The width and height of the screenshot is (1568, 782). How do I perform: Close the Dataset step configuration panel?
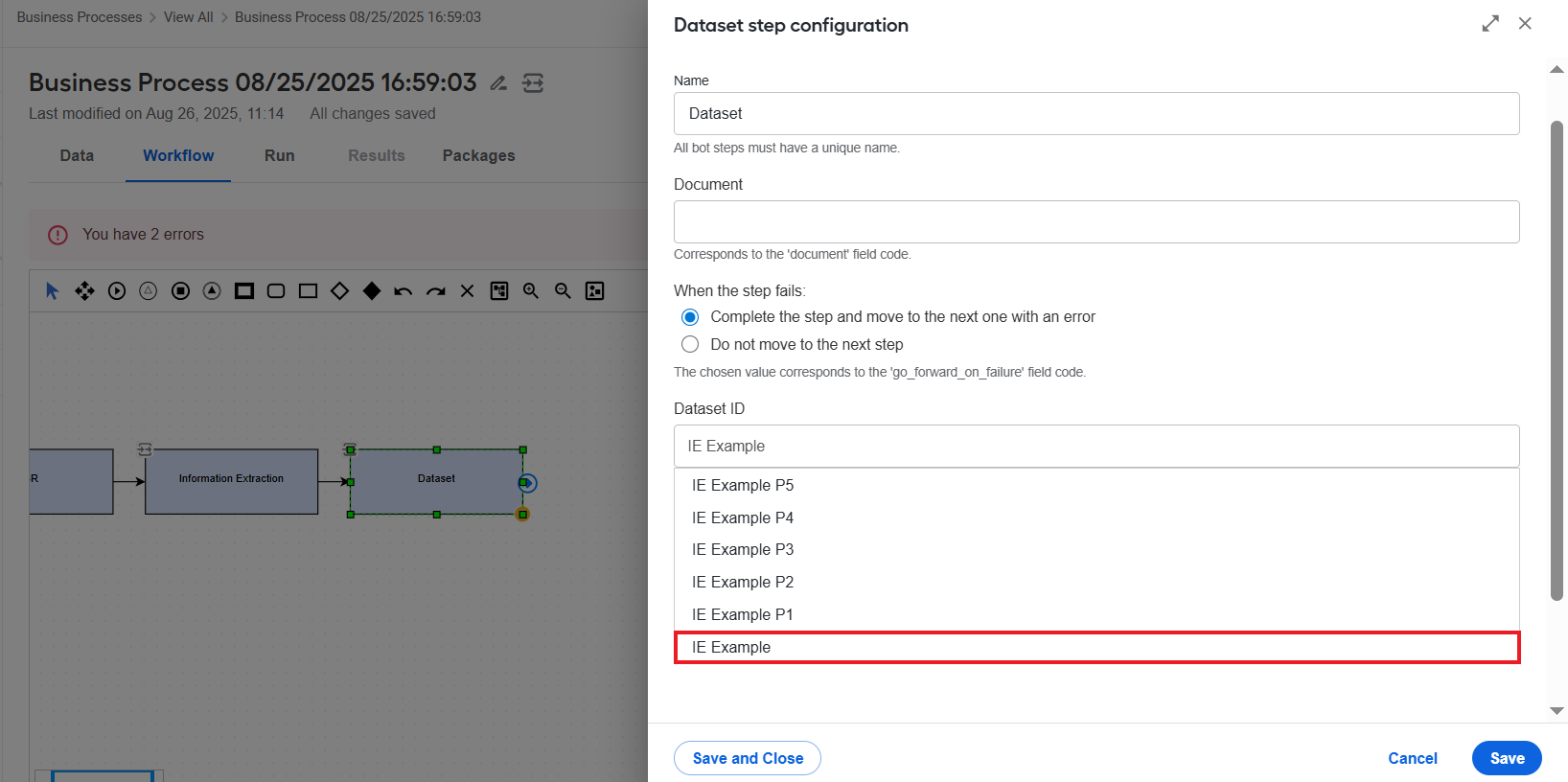coord(1525,24)
